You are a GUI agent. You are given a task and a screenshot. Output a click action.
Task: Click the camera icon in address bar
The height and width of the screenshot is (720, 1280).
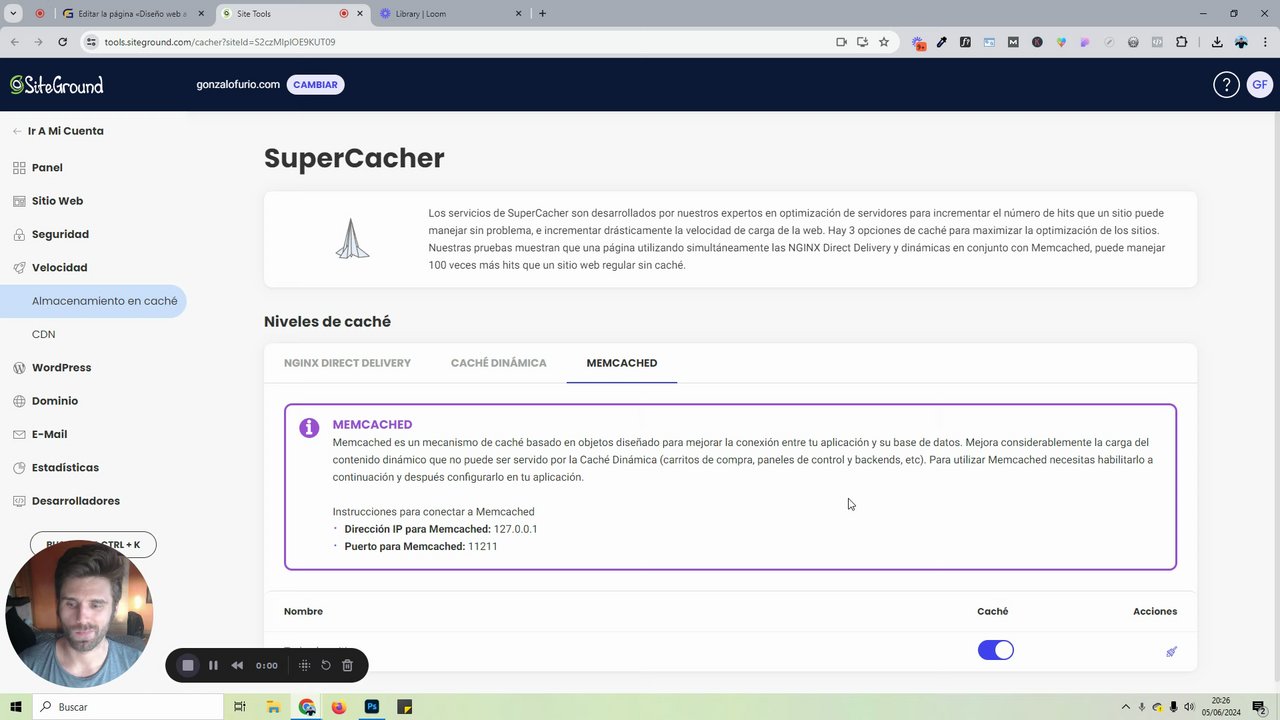841,42
